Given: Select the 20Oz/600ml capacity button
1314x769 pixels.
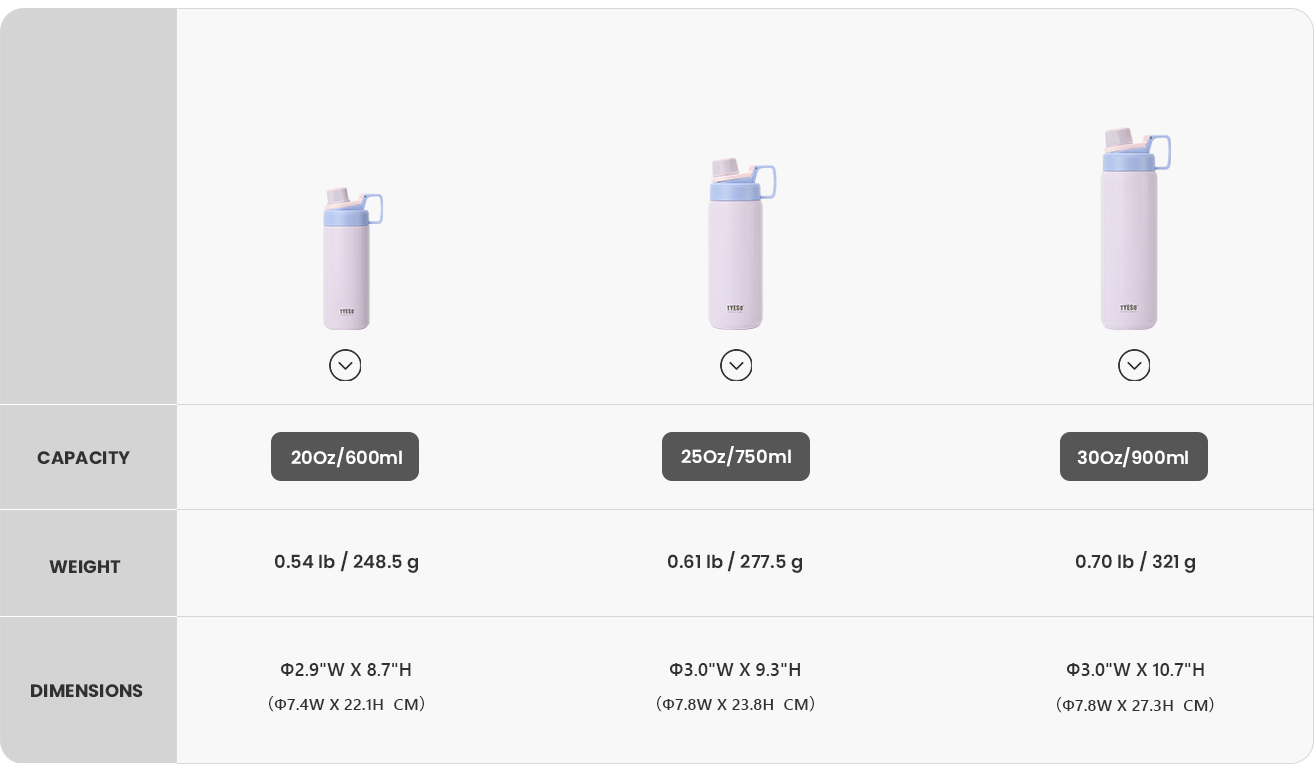Looking at the screenshot, I should (345, 457).
